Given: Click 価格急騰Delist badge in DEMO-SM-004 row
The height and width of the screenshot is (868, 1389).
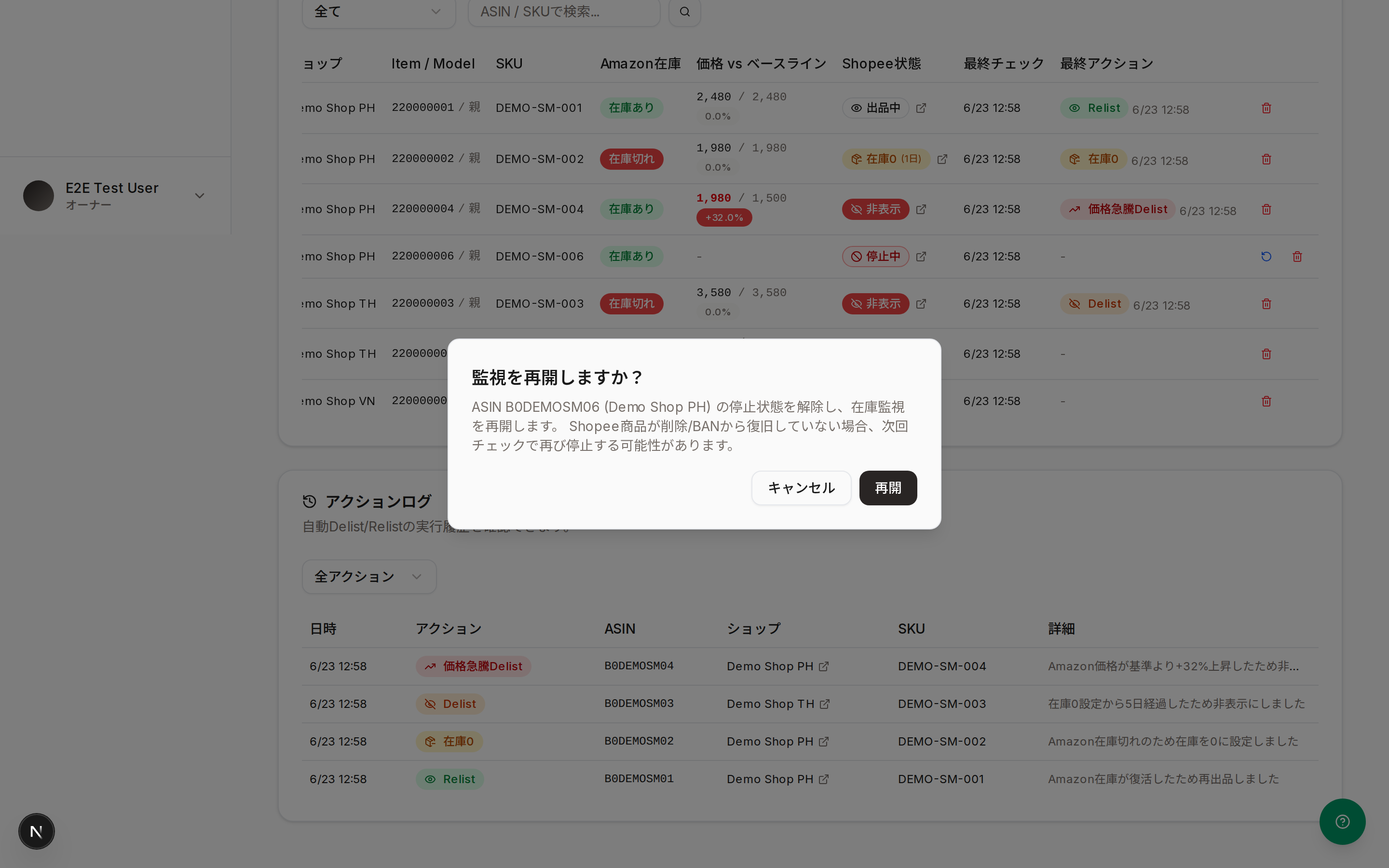Looking at the screenshot, I should tap(1117, 210).
